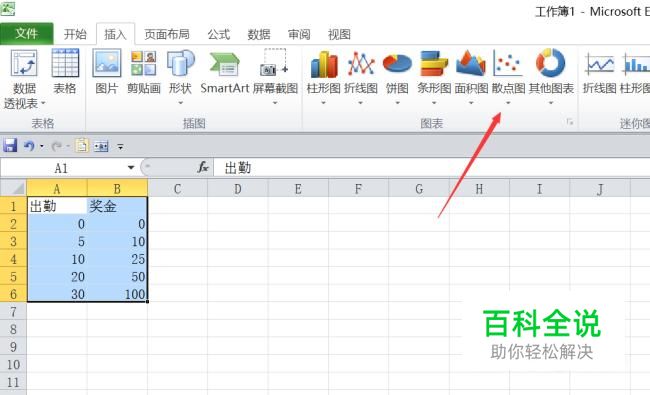Open the 文件 File tab
The image size is (650, 395).
coord(27,34)
